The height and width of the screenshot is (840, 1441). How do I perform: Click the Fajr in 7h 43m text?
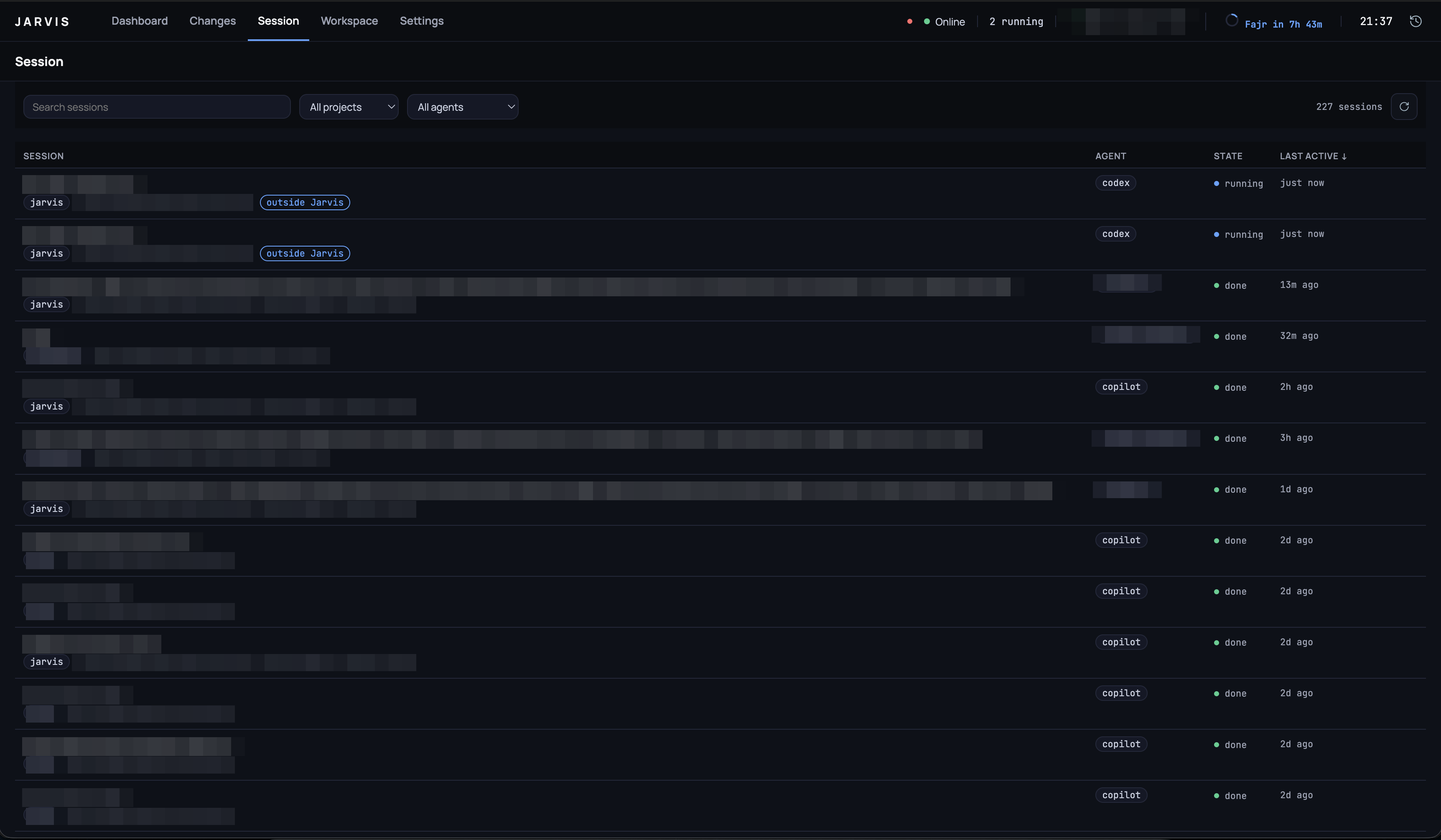pyautogui.click(x=1283, y=24)
